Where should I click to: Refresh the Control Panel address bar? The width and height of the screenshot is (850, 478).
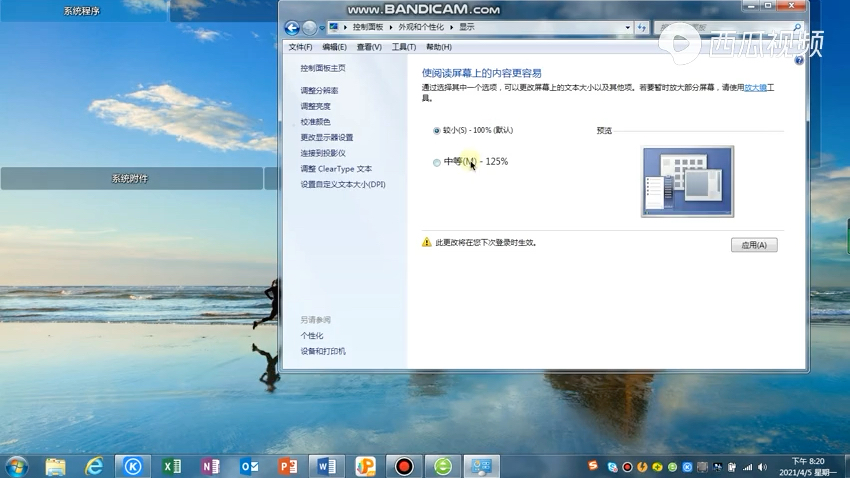(642, 27)
